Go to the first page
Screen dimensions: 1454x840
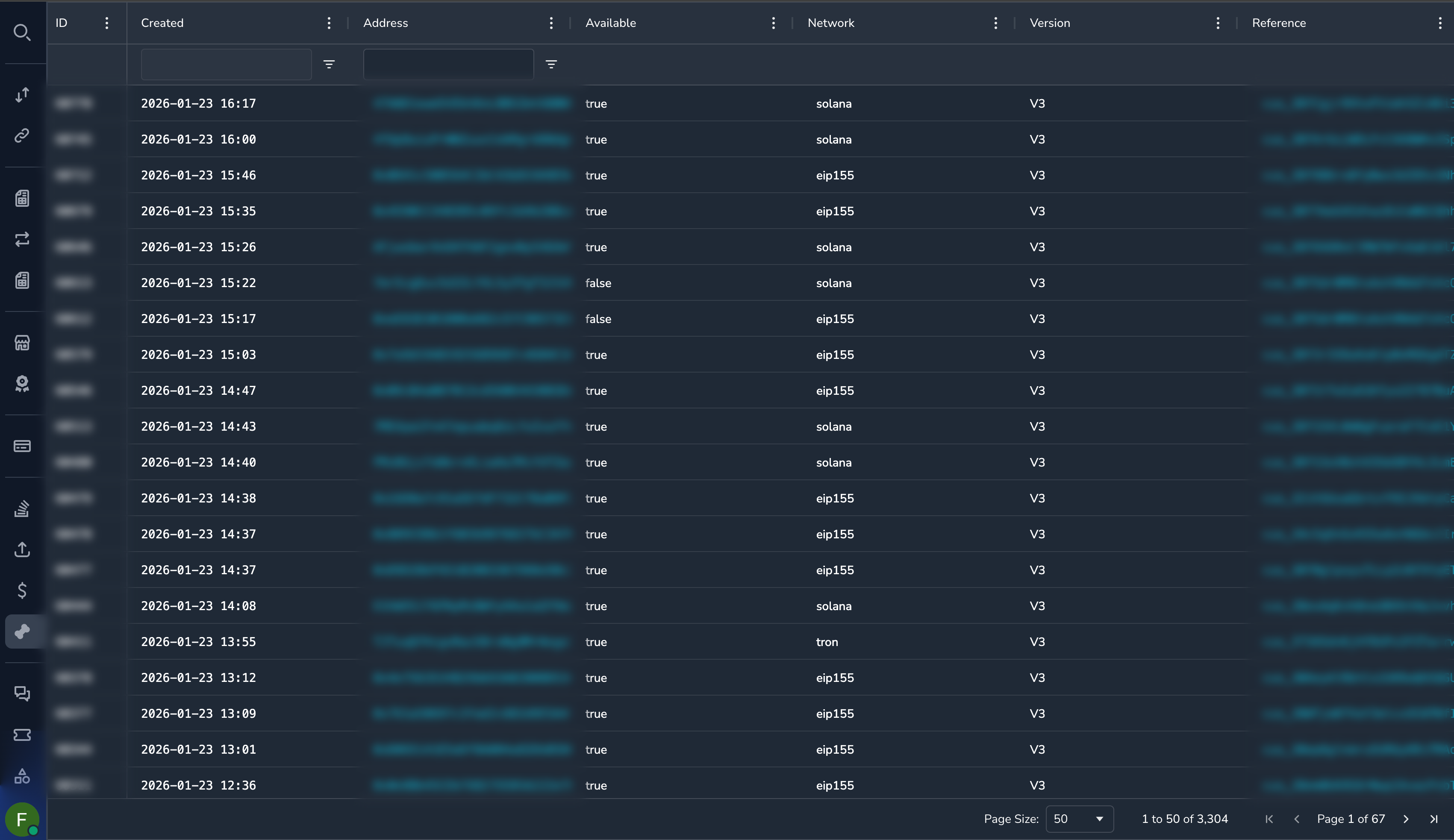tap(1269, 819)
